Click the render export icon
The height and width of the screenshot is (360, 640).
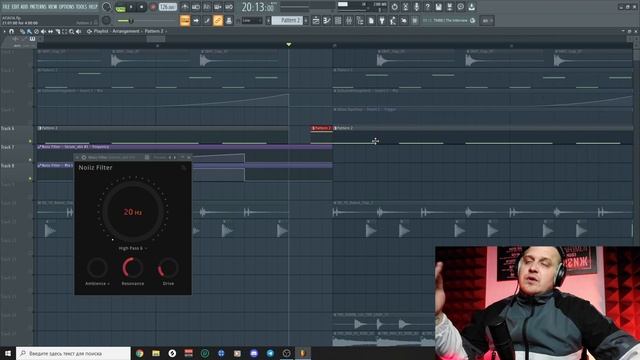(449, 7)
